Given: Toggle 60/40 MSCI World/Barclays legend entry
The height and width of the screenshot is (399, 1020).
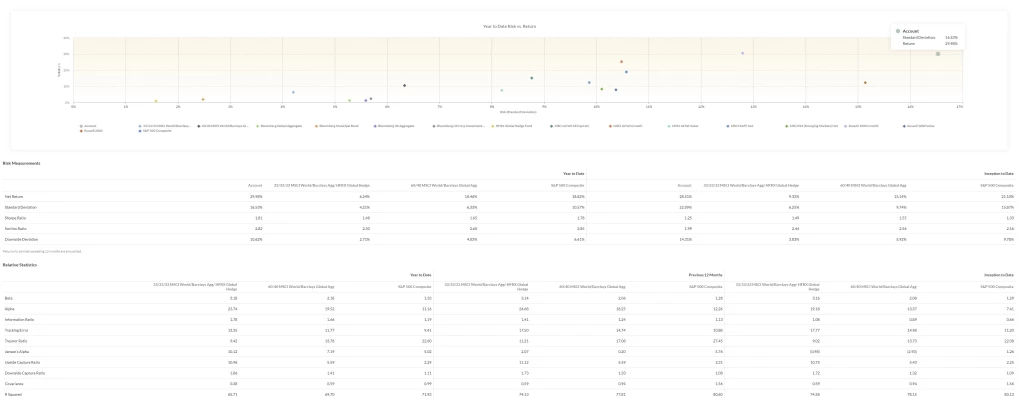Looking at the screenshot, I should click(223, 126).
